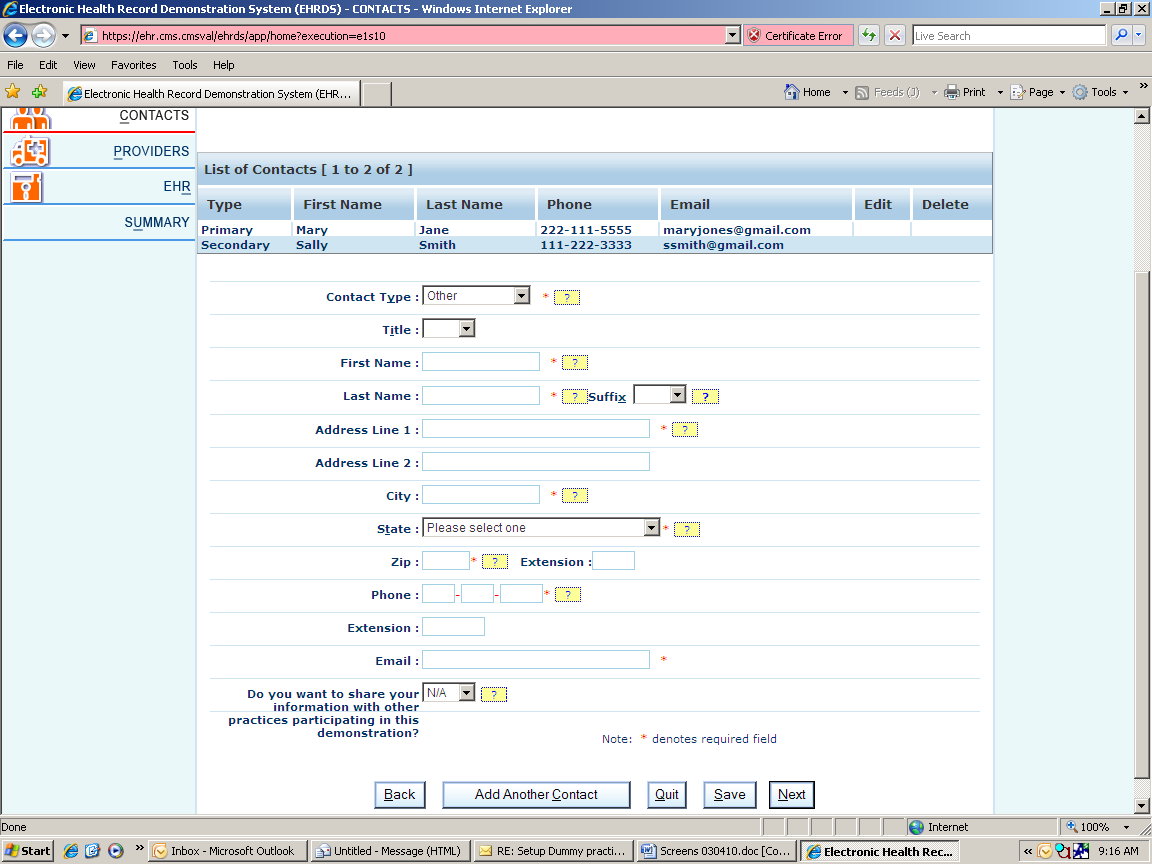Click the Next button
This screenshot has width=1152, height=864.
pyautogui.click(x=791, y=795)
